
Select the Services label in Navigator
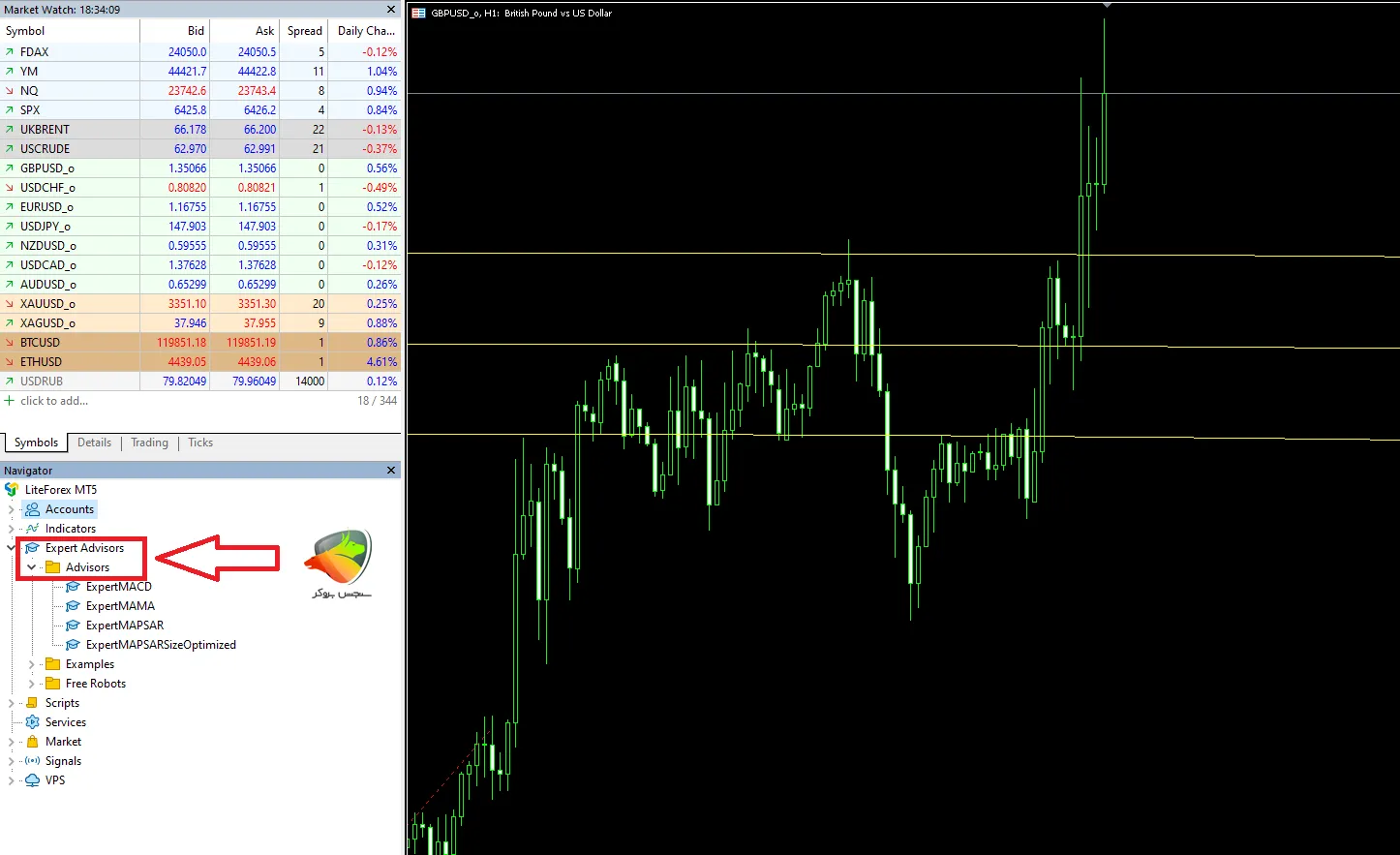66,722
